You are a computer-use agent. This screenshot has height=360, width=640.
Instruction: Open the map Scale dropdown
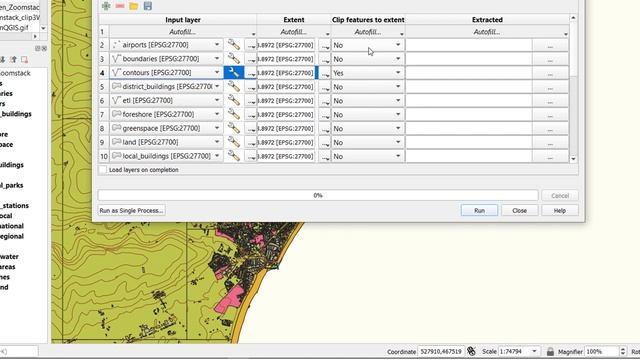click(534, 351)
